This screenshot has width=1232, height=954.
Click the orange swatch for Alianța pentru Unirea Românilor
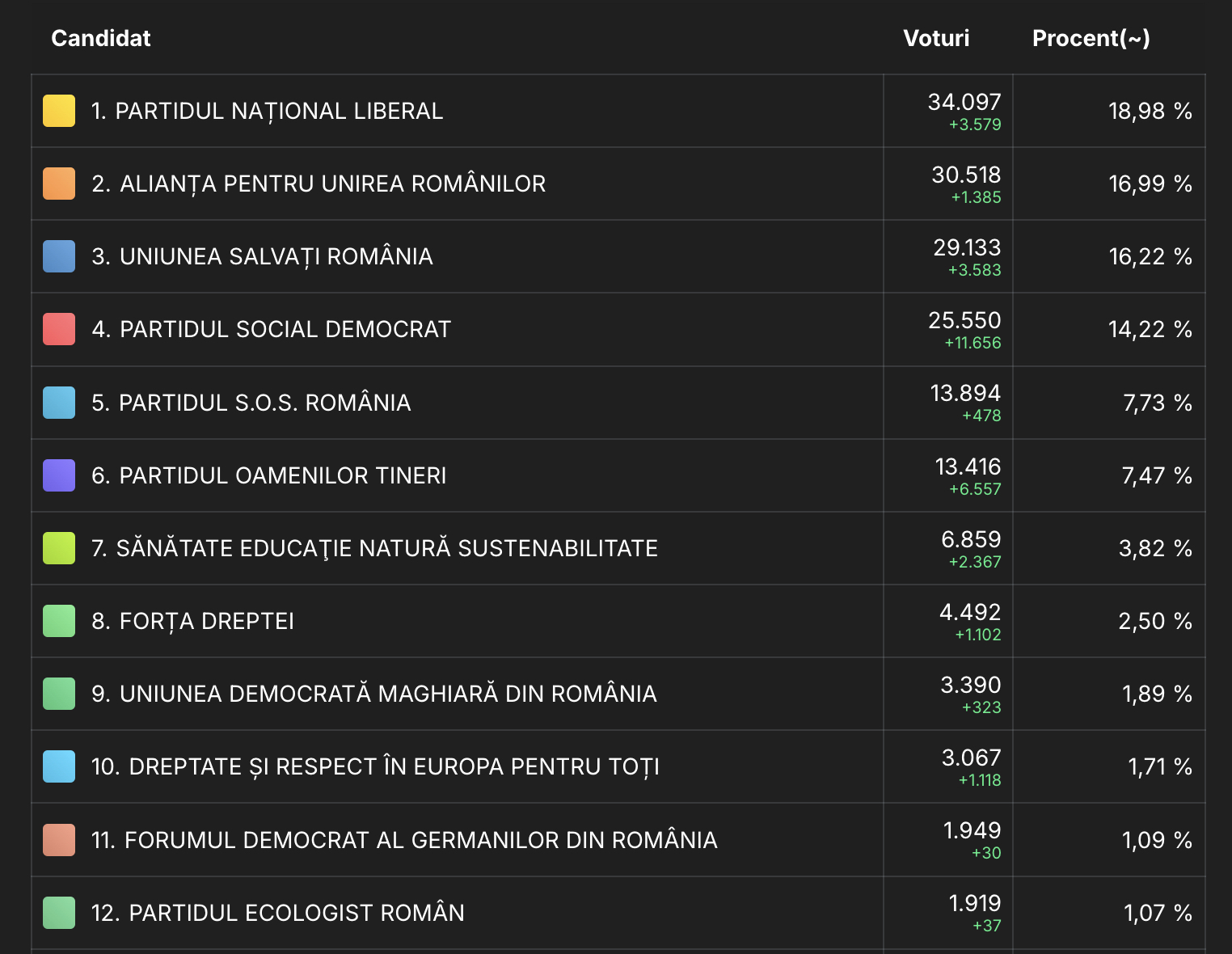pyautogui.click(x=59, y=184)
